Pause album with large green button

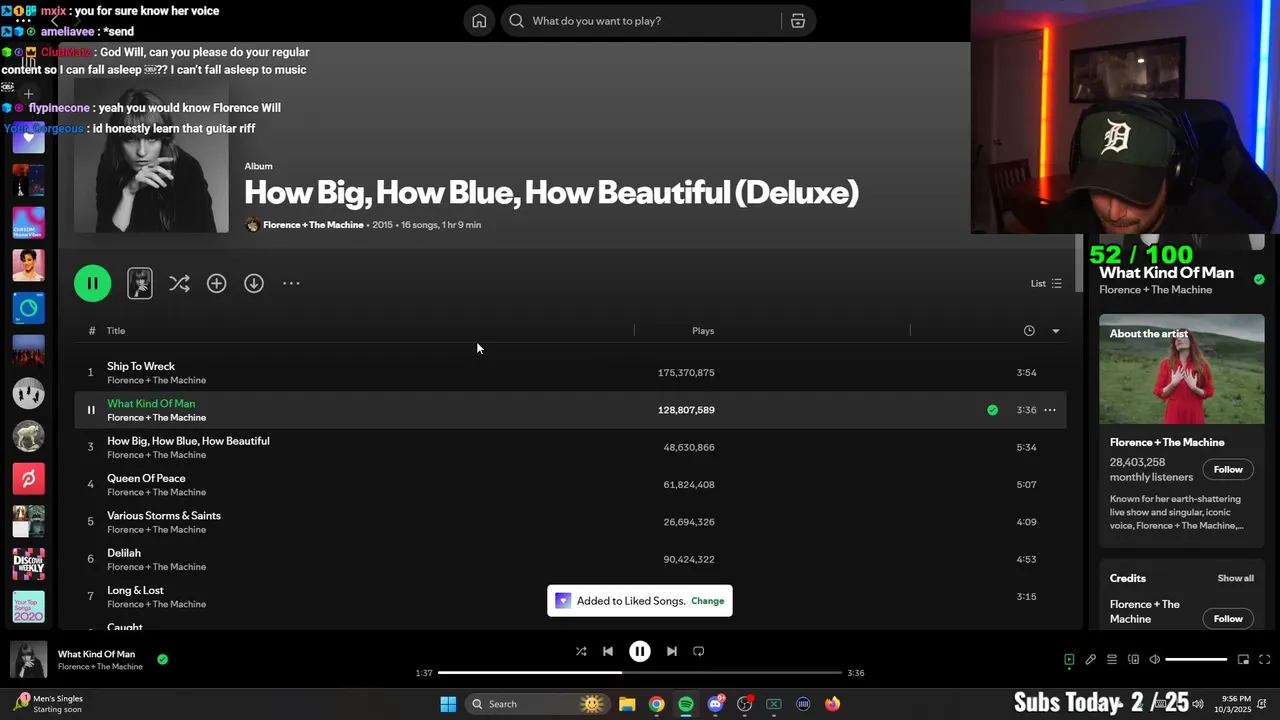(x=92, y=284)
